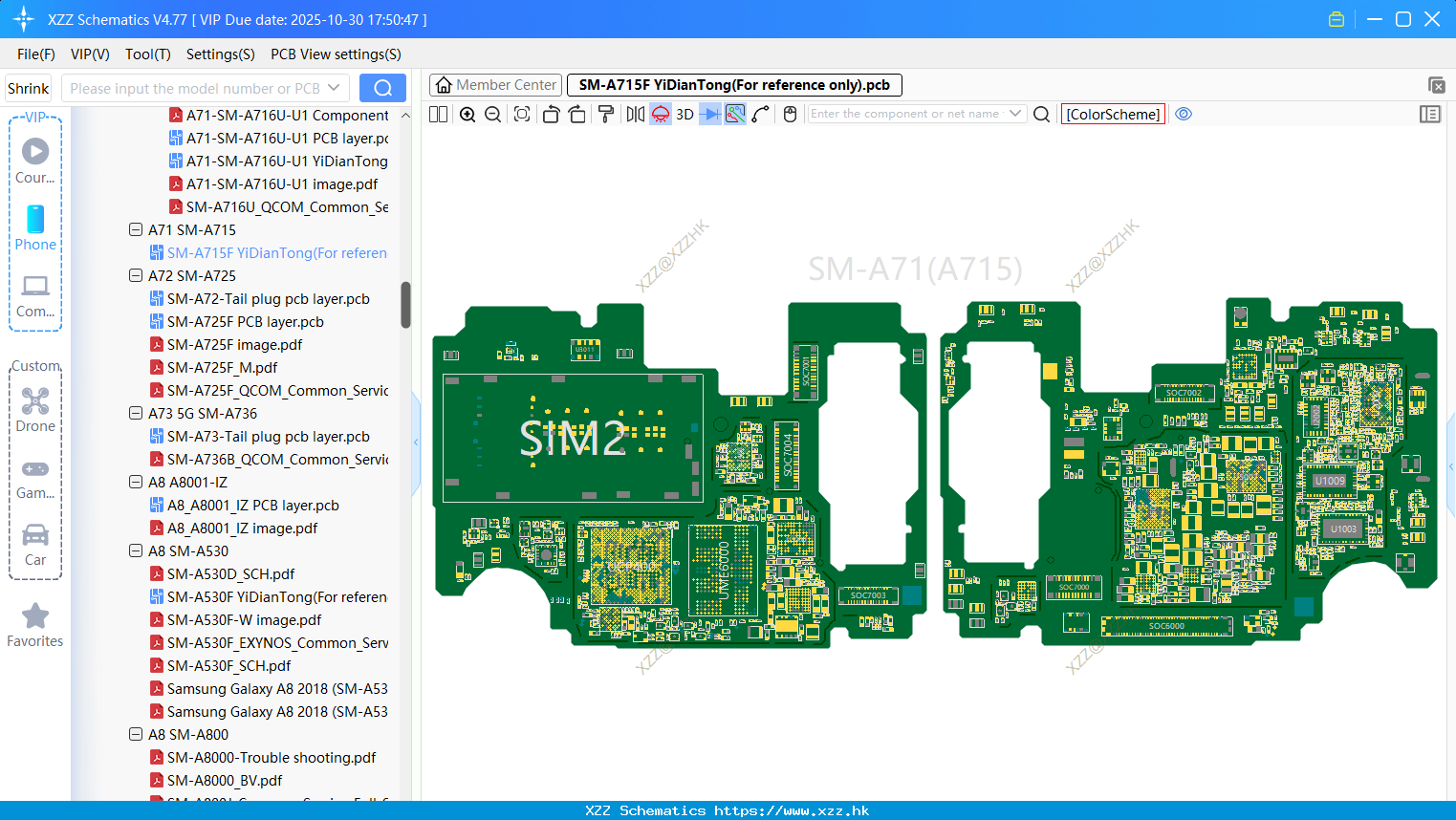Screen dimensions: 1456x820
Task: Click the Shrink button
Action: (28, 88)
